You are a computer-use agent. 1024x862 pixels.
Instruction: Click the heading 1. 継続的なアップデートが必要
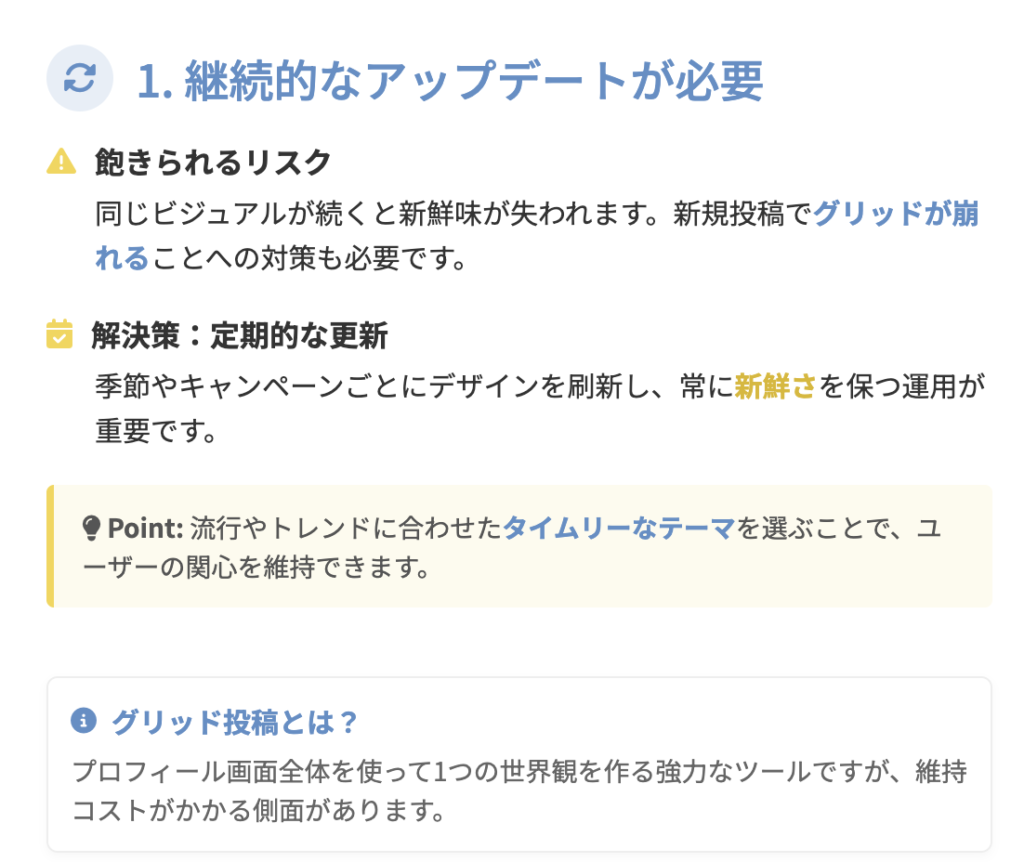pyautogui.click(x=450, y=81)
